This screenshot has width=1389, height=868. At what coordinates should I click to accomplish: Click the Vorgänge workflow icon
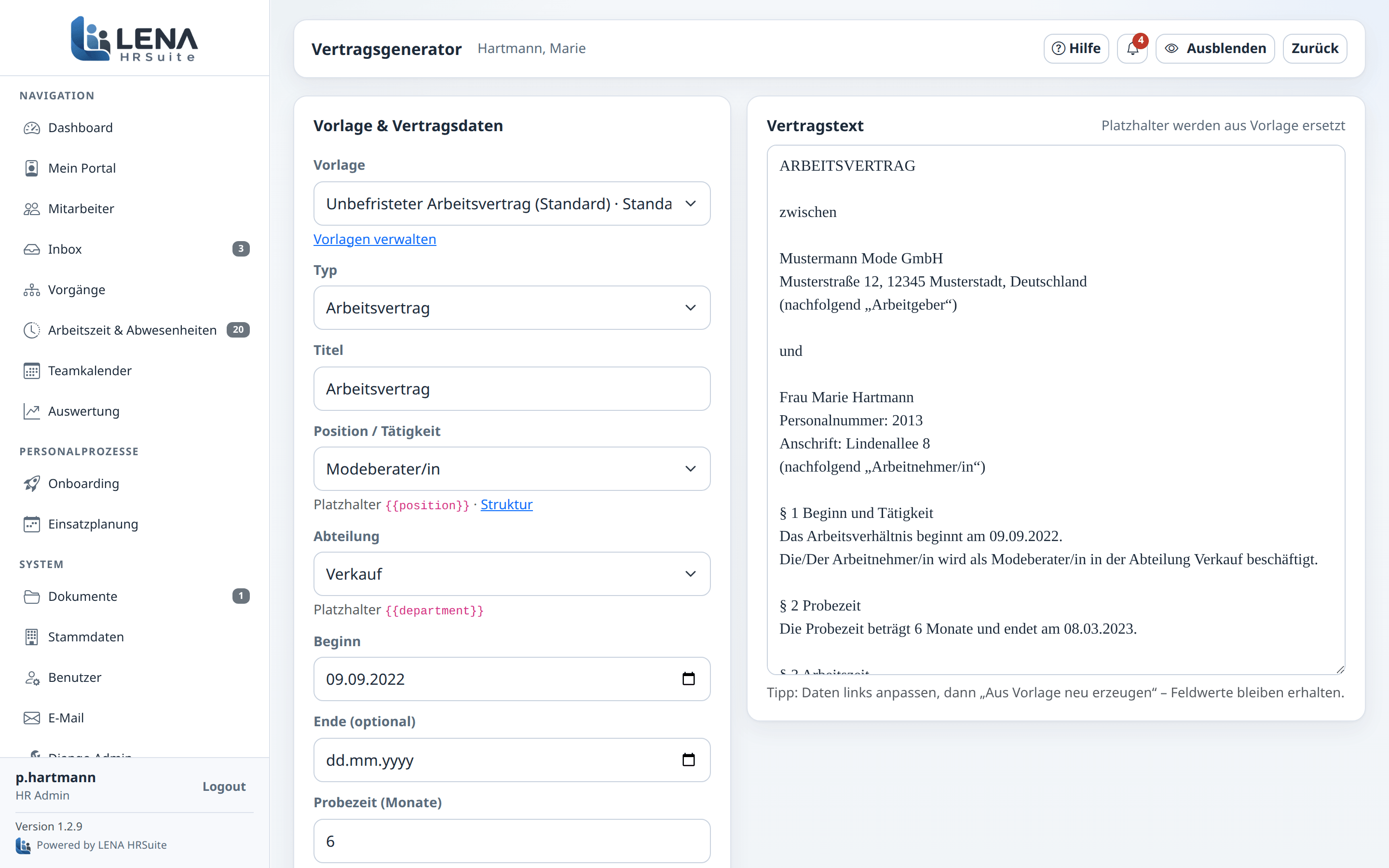(31, 290)
